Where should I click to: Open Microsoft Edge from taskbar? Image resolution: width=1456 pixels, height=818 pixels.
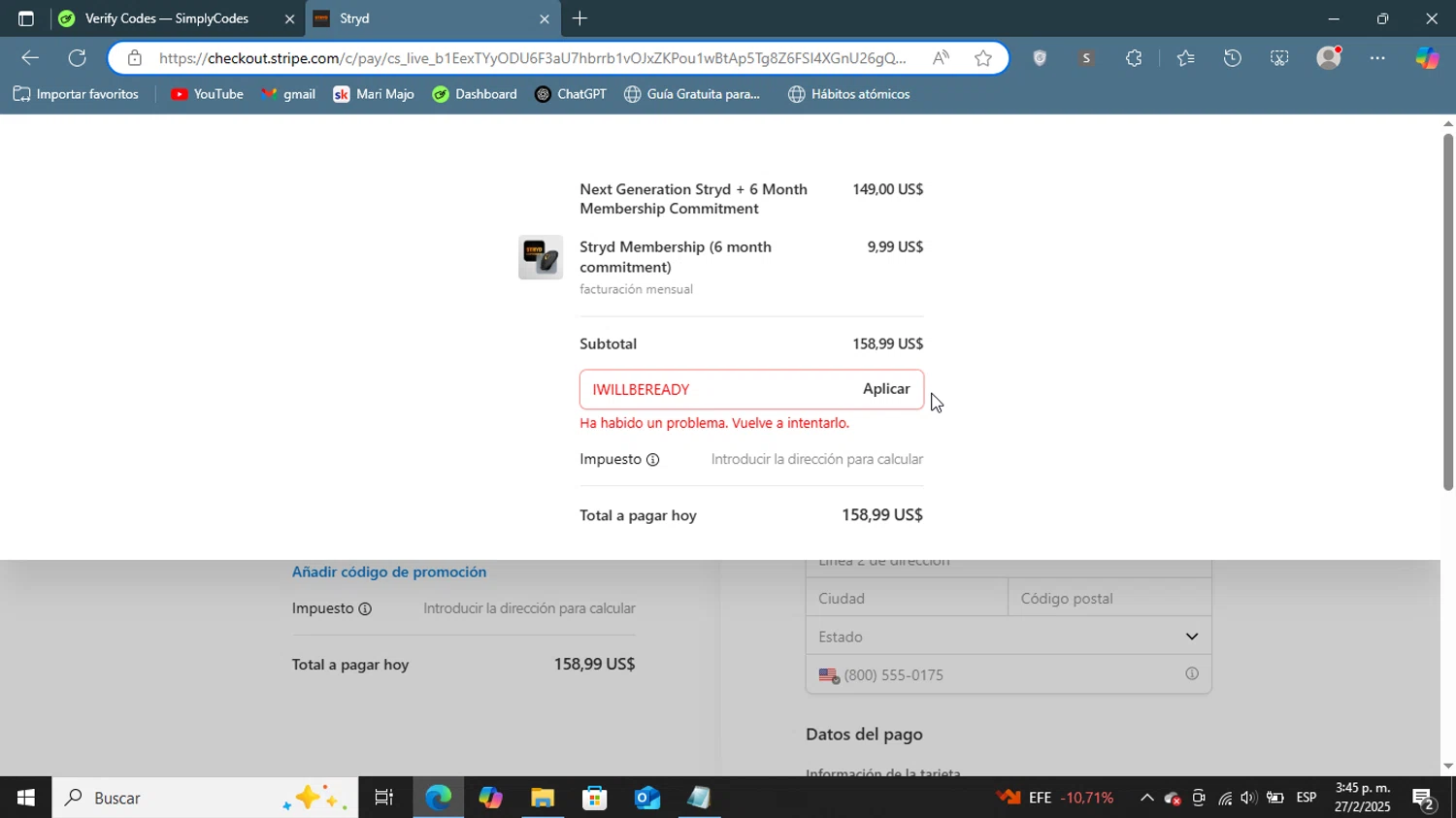click(438, 798)
